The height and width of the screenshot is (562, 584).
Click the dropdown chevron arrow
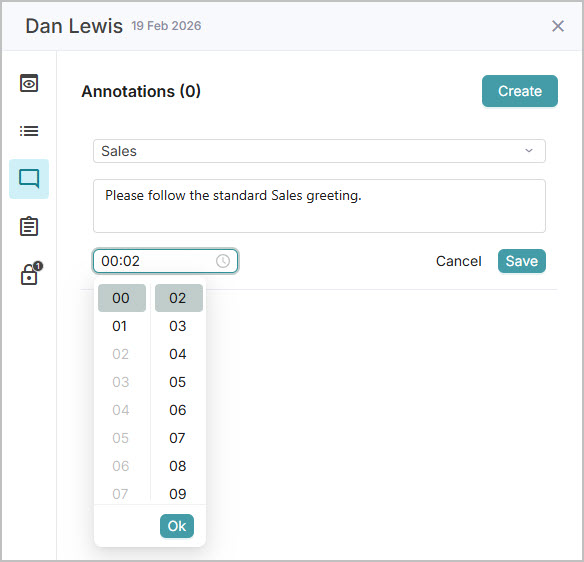pyautogui.click(x=529, y=151)
